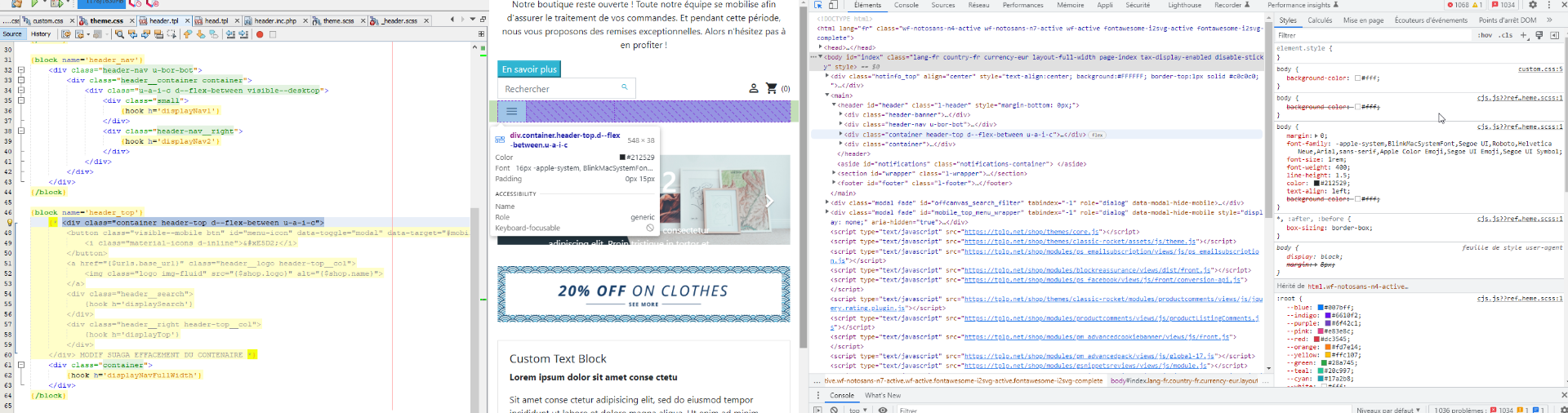Toggle the DevTools device toolbar
This screenshot has width=1568, height=413.
(834, 5)
